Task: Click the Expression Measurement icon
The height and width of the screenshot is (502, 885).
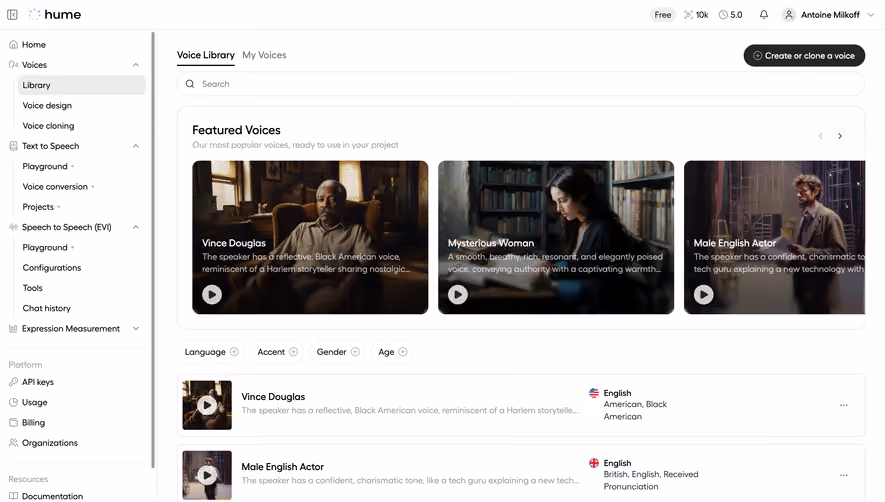Action: click(x=13, y=329)
